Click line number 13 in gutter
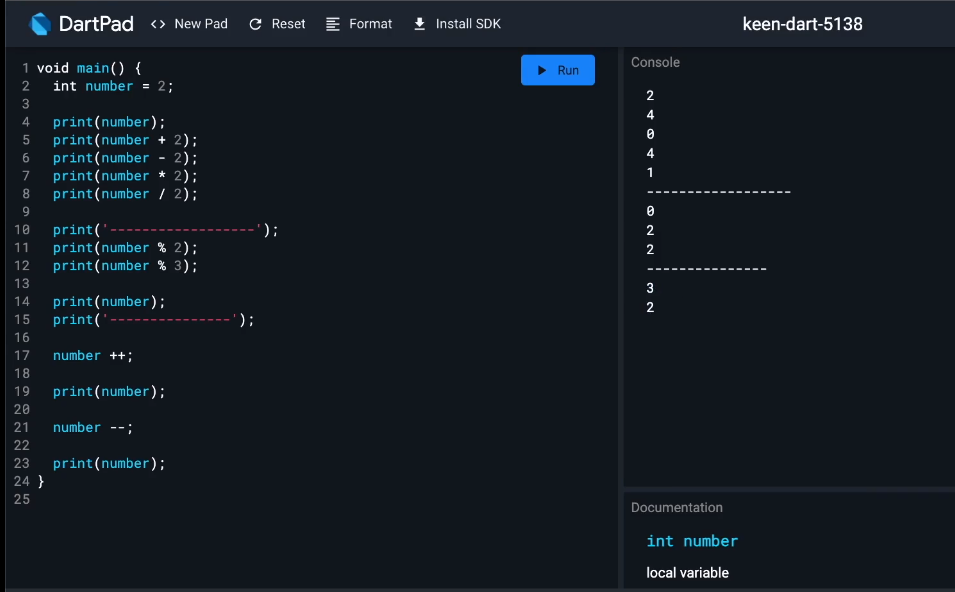 pos(22,284)
